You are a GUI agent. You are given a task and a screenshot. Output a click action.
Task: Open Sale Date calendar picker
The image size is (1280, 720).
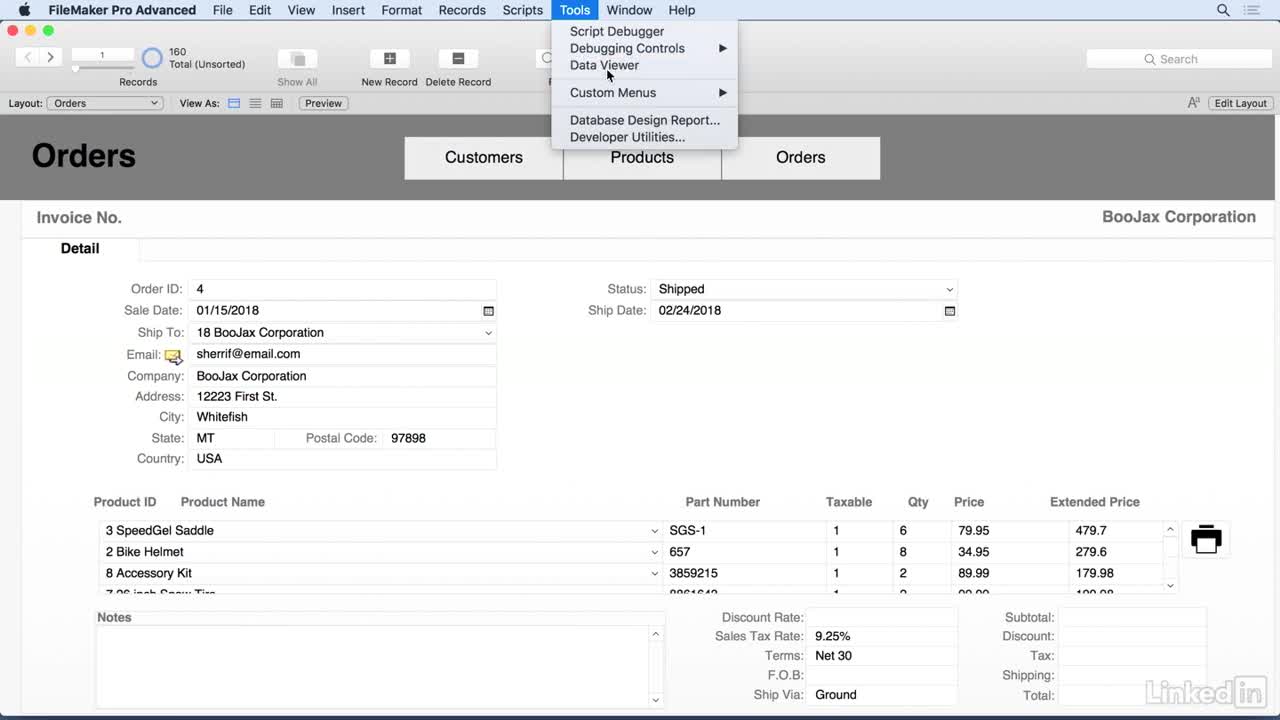[x=488, y=311]
